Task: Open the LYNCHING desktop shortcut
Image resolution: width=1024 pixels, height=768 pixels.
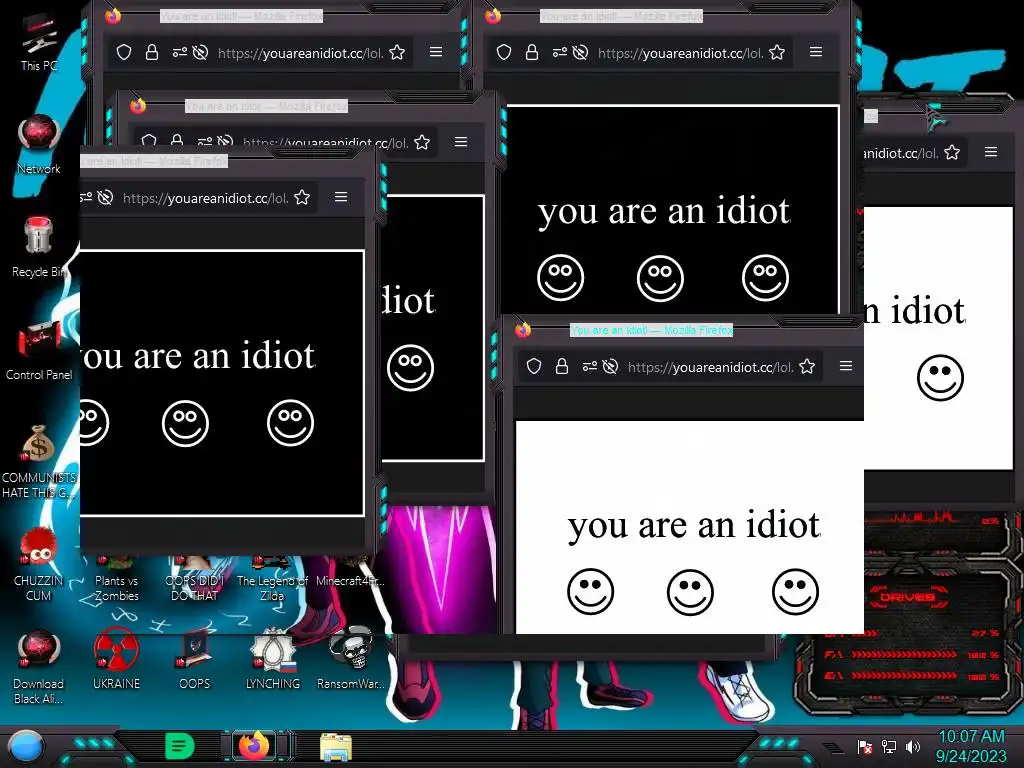Action: click(272, 658)
